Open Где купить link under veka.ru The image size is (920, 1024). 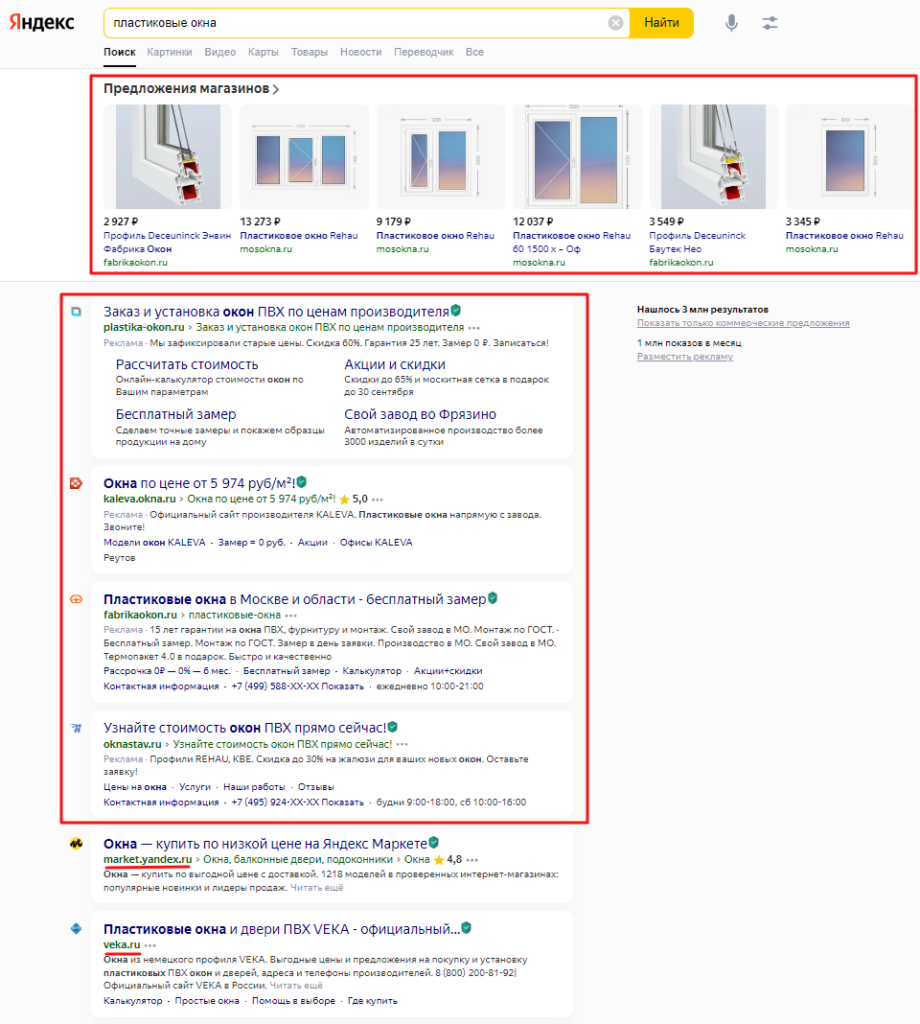(x=372, y=1001)
